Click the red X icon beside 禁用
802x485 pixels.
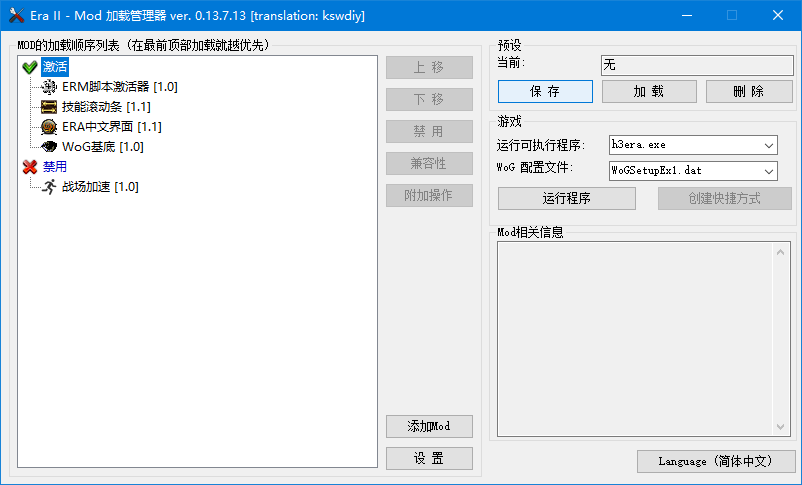30,167
